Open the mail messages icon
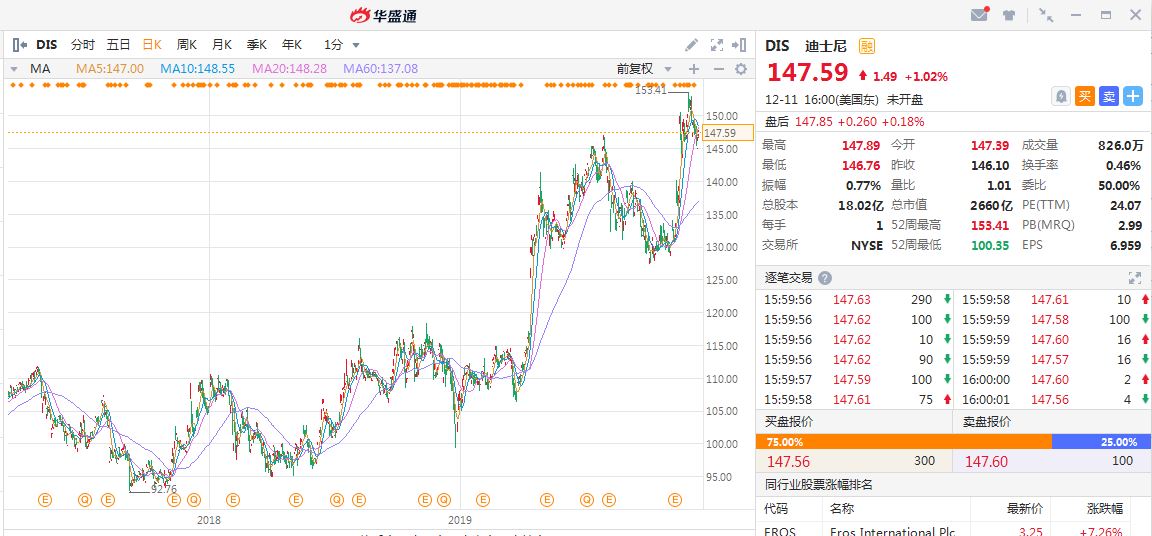 coord(980,15)
